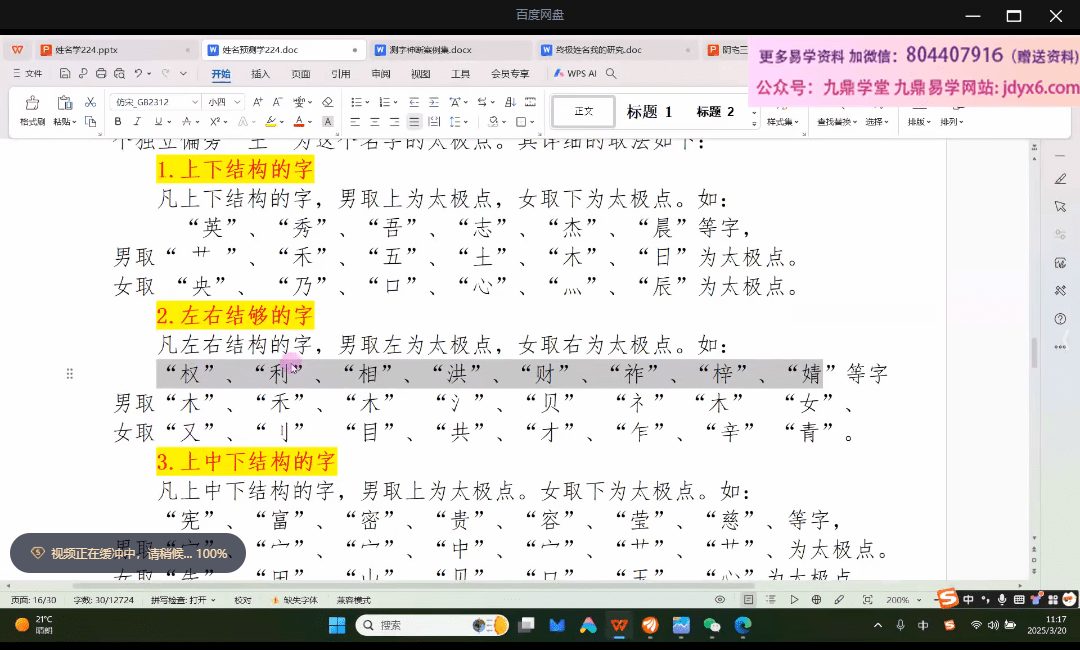Click the Center Align paragraph icon
This screenshot has width=1080, height=650.
[374, 122]
